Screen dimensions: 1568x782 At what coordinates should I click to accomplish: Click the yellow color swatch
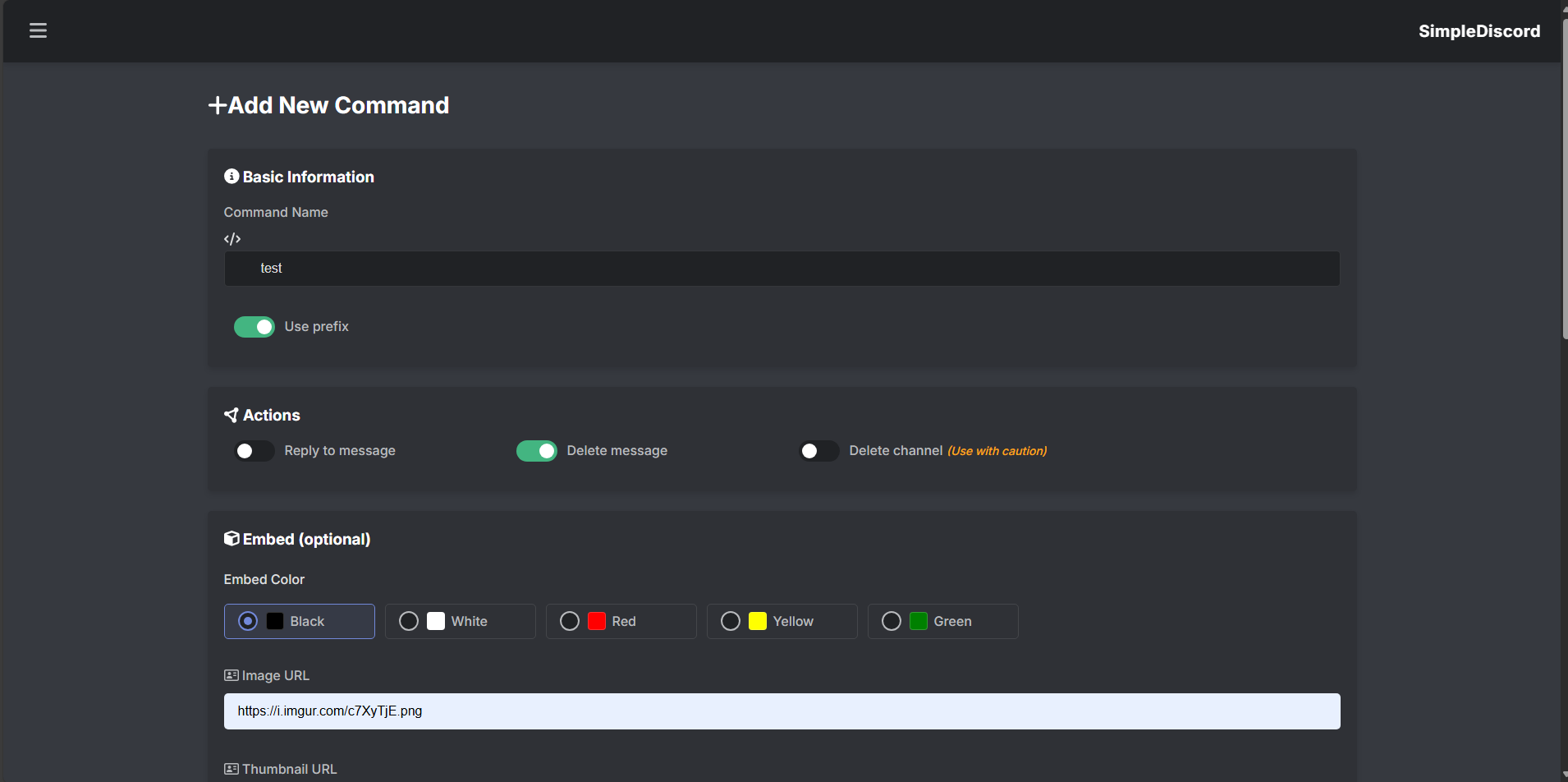758,622
